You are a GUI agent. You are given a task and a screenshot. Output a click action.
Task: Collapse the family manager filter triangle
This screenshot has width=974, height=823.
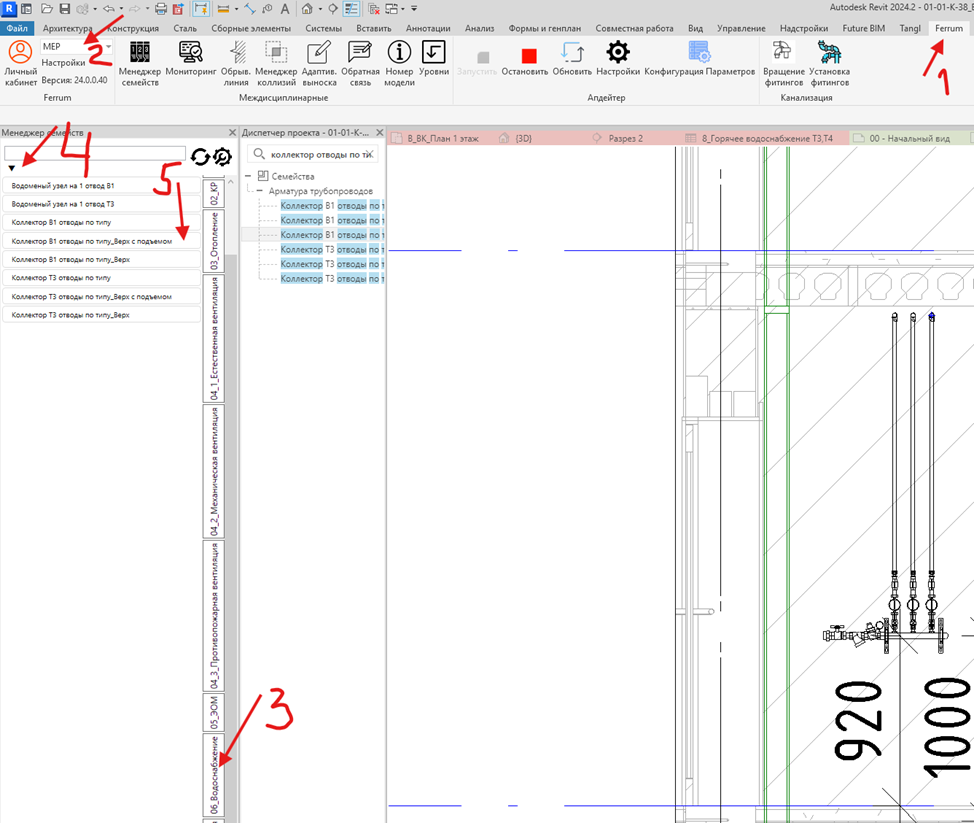tap(11, 168)
